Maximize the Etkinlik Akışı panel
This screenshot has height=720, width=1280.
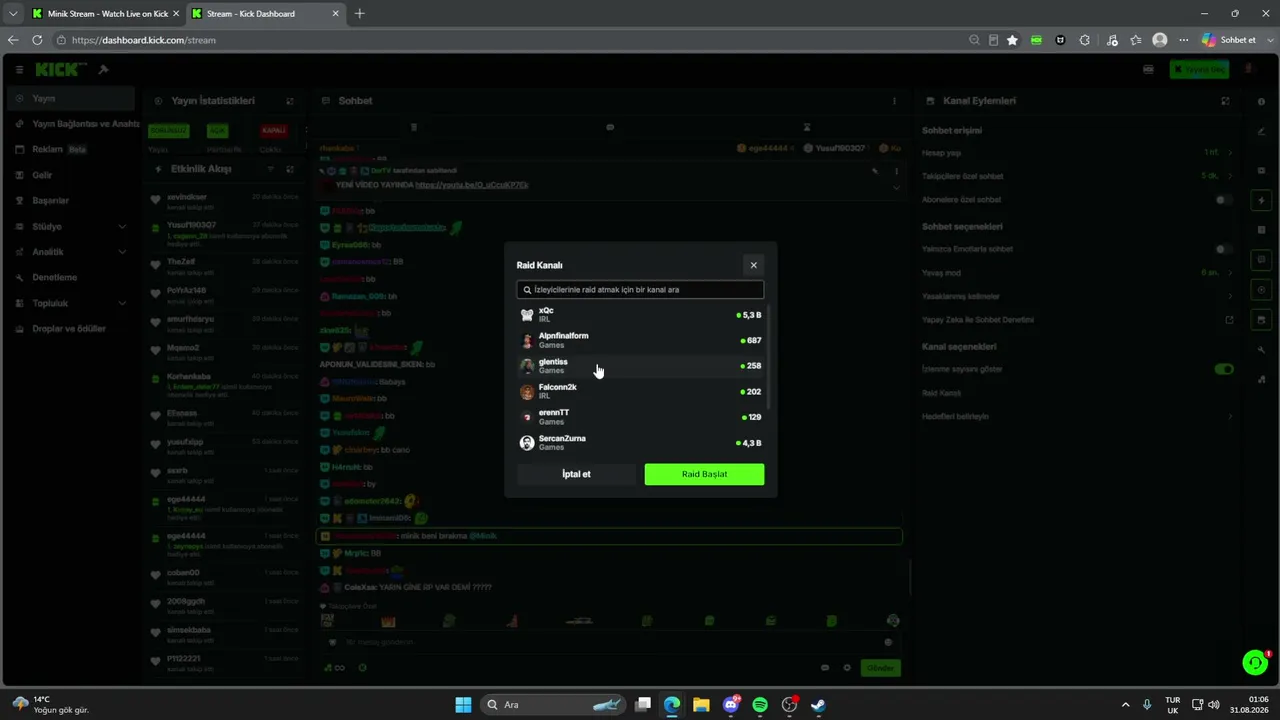tap(290, 169)
